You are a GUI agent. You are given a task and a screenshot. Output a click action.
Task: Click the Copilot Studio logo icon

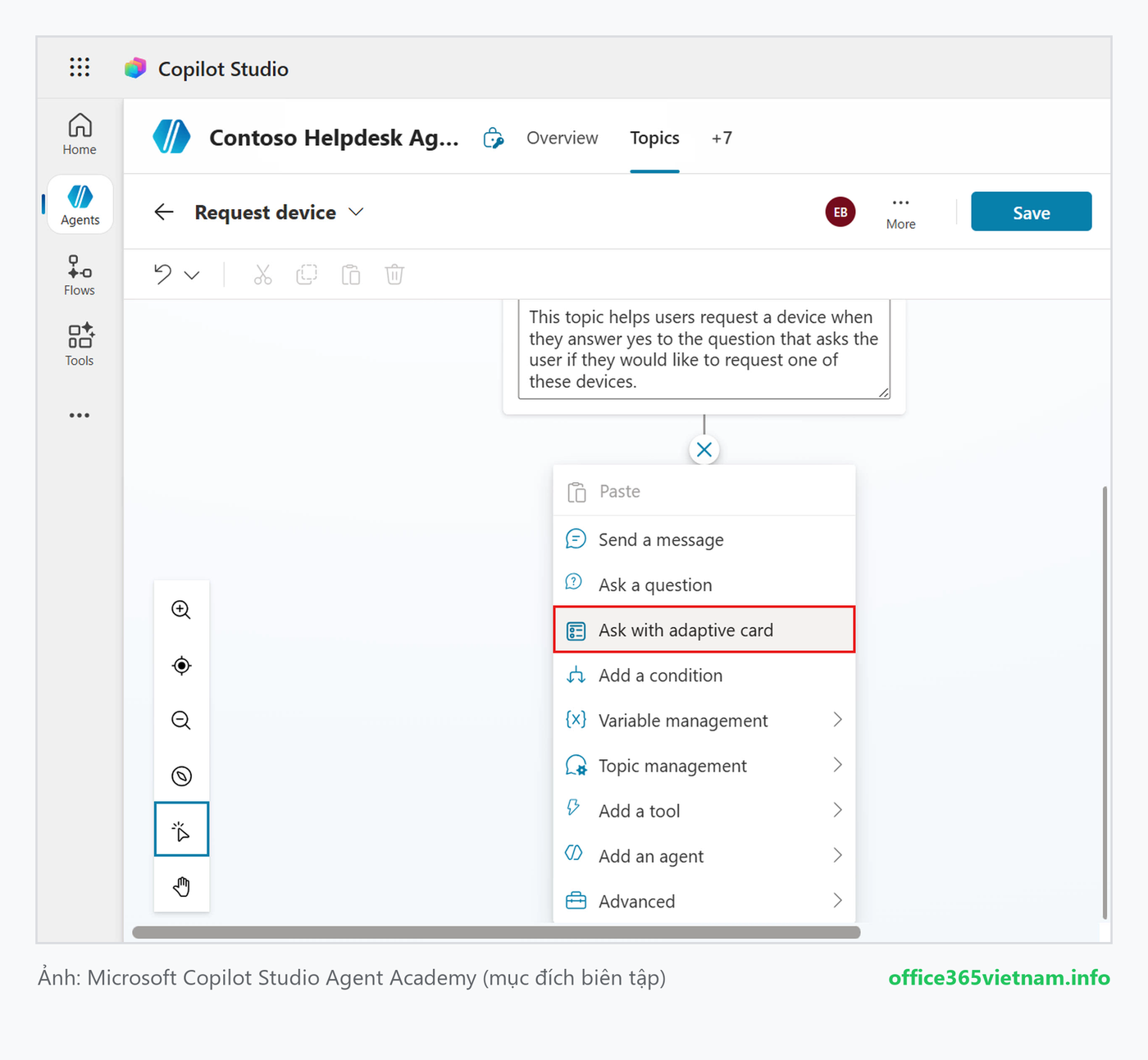[135, 68]
